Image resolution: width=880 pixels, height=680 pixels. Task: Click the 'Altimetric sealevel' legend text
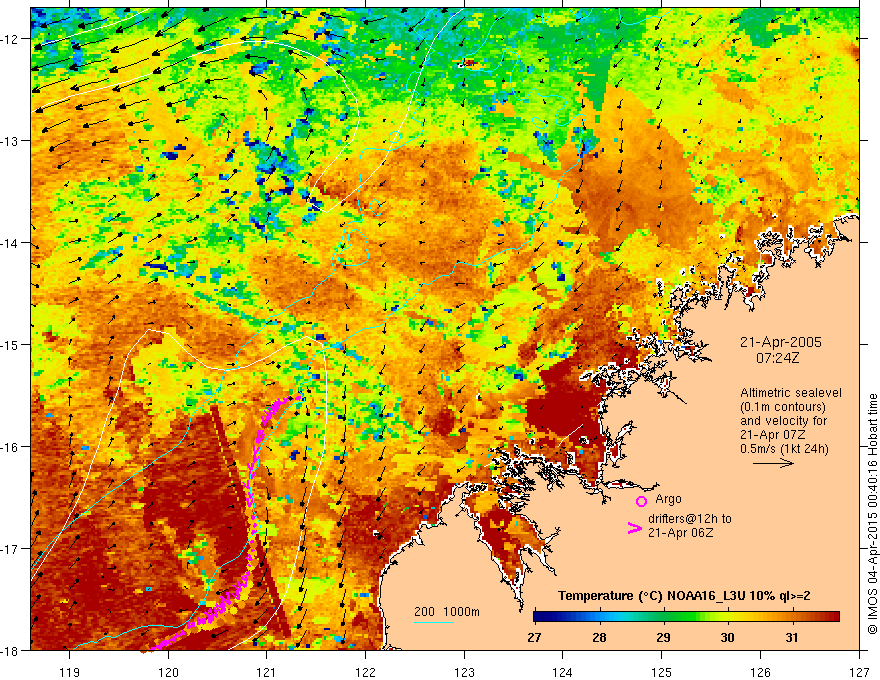791,393
